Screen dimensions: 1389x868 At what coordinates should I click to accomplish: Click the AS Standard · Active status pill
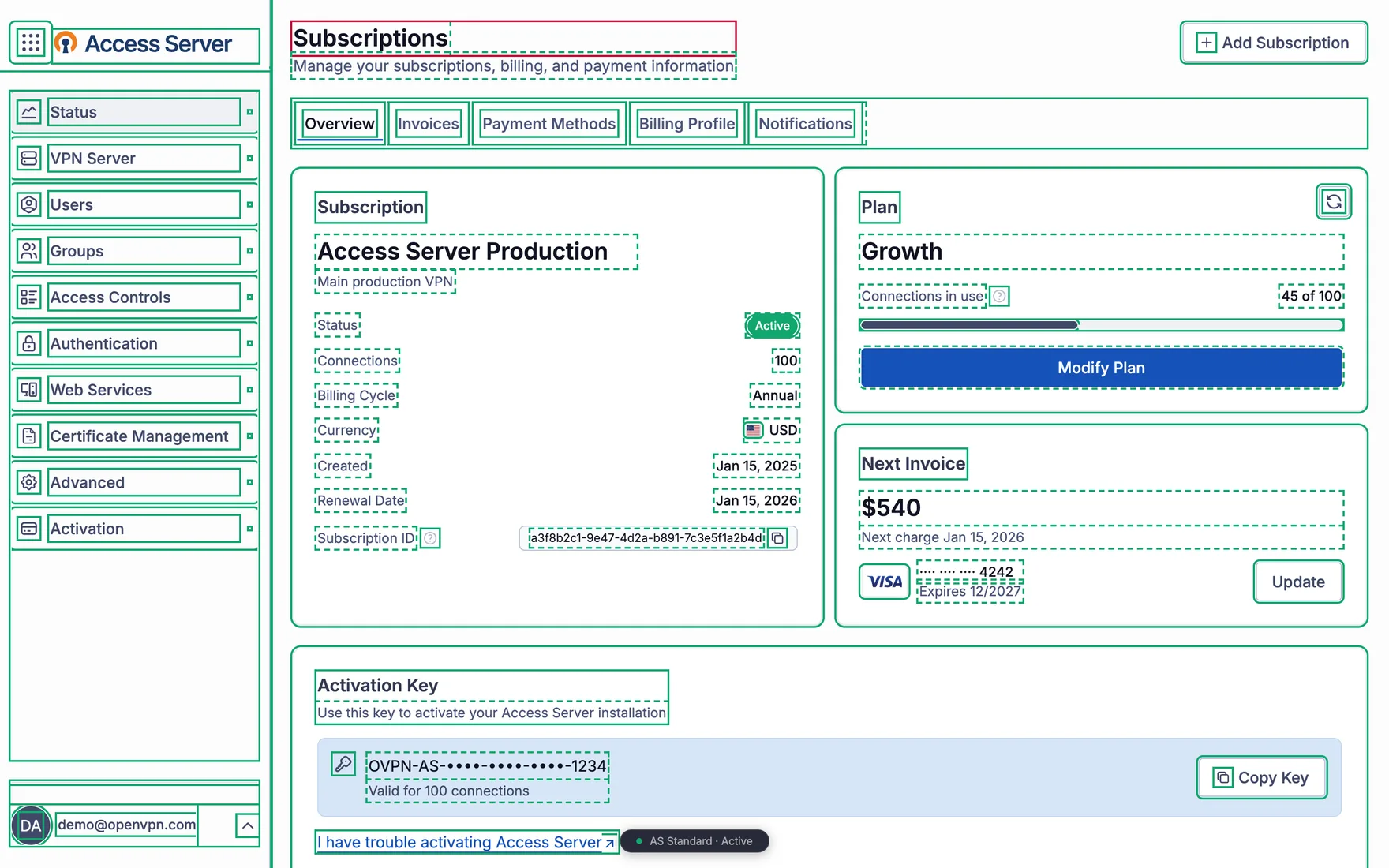coord(694,841)
